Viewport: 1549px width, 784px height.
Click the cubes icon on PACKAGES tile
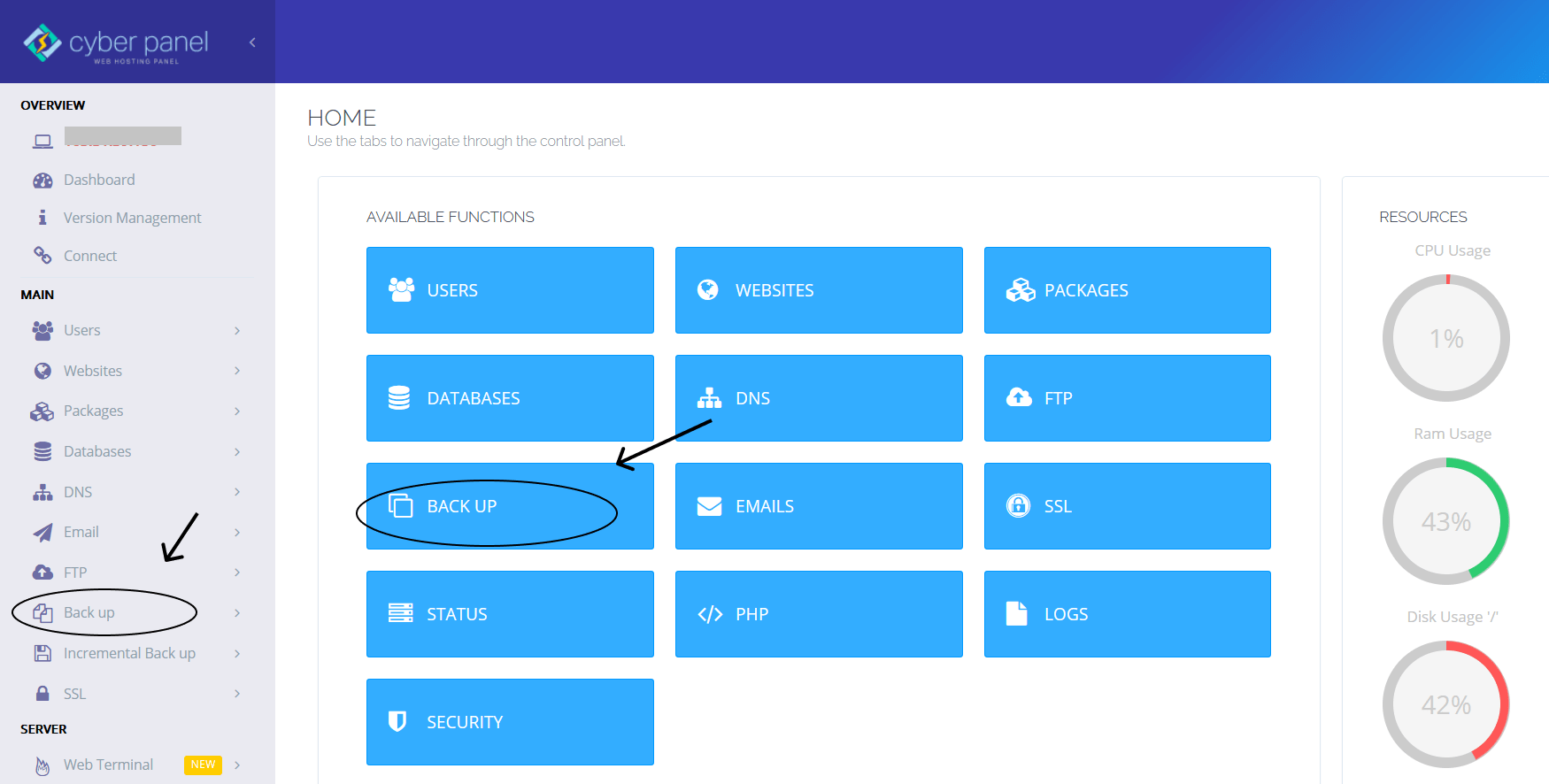click(x=1021, y=289)
